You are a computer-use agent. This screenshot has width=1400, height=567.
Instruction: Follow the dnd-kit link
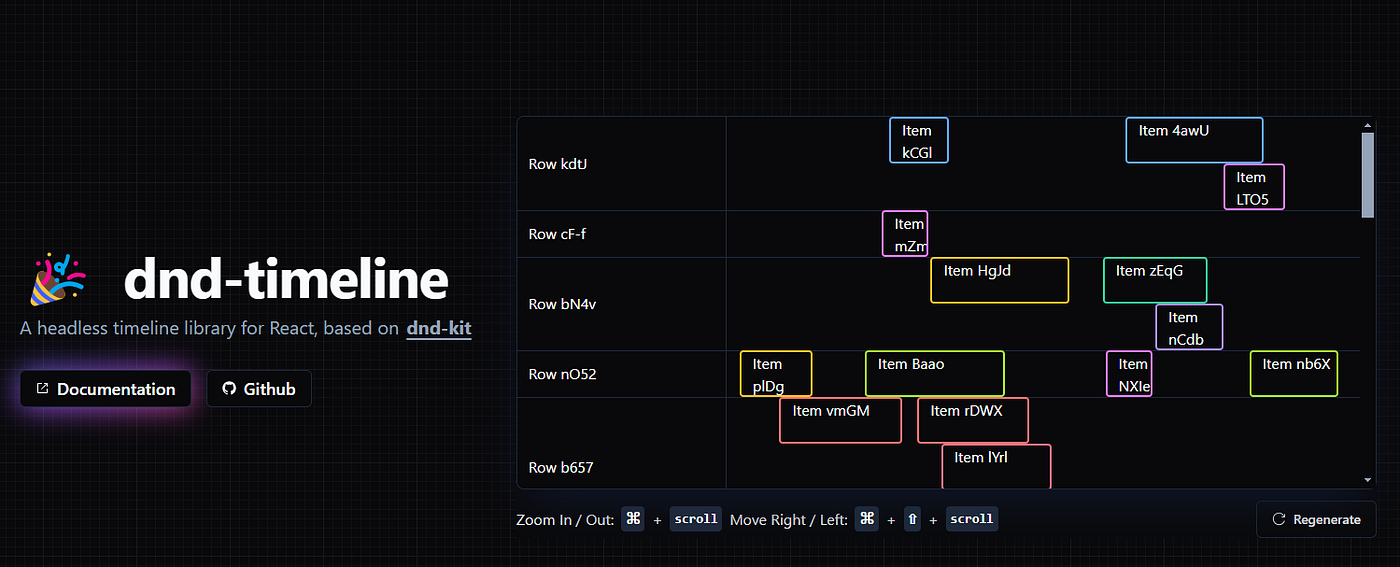(439, 328)
